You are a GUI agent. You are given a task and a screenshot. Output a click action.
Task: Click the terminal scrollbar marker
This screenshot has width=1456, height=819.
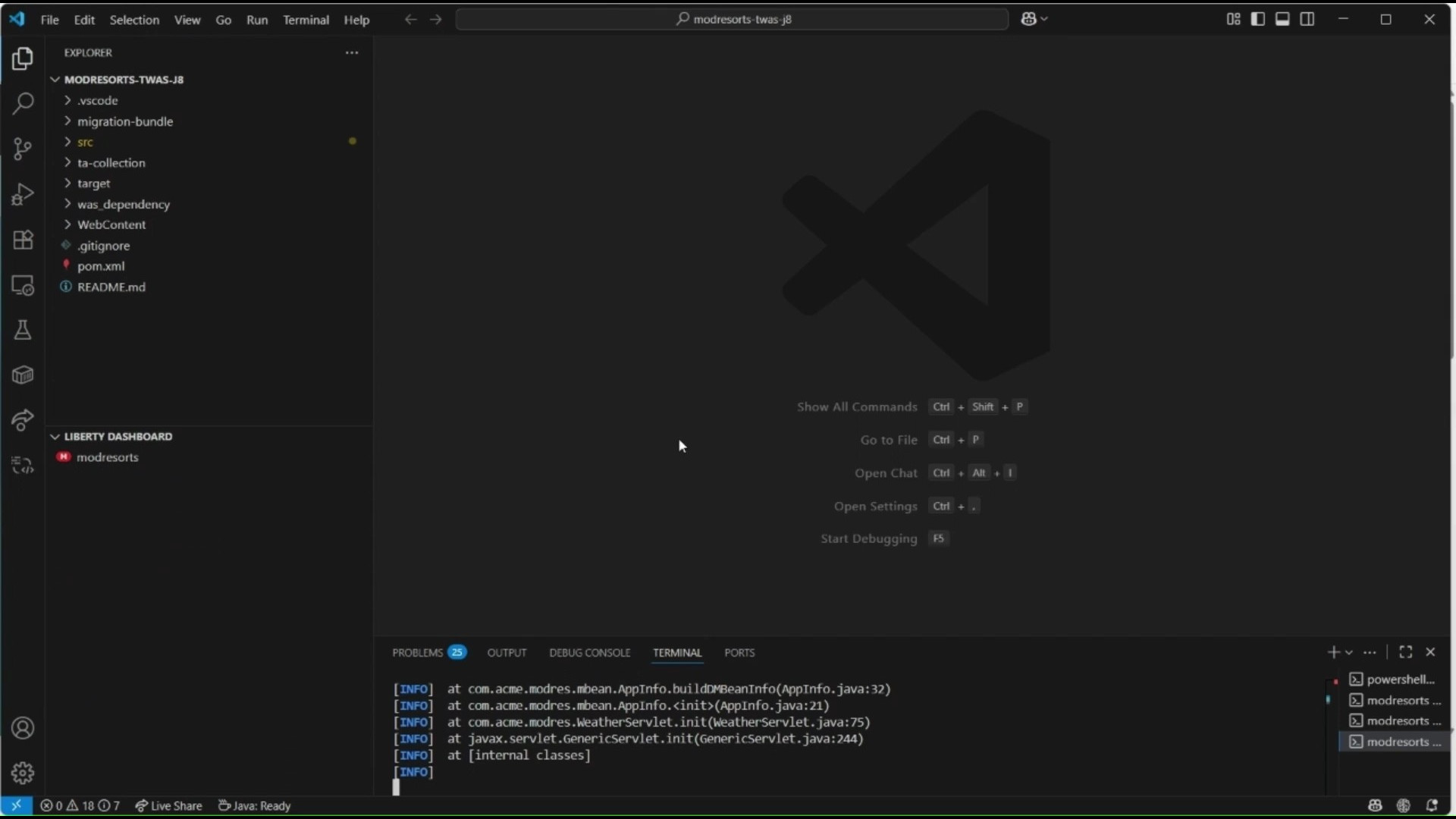click(x=1328, y=700)
